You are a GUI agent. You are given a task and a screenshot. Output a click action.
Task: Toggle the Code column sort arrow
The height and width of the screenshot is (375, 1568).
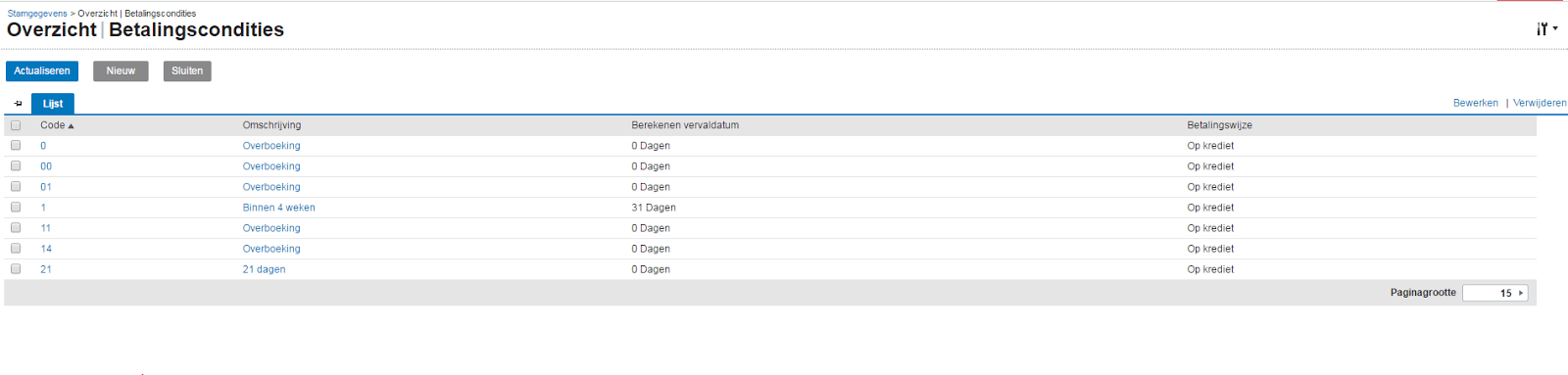(72, 126)
